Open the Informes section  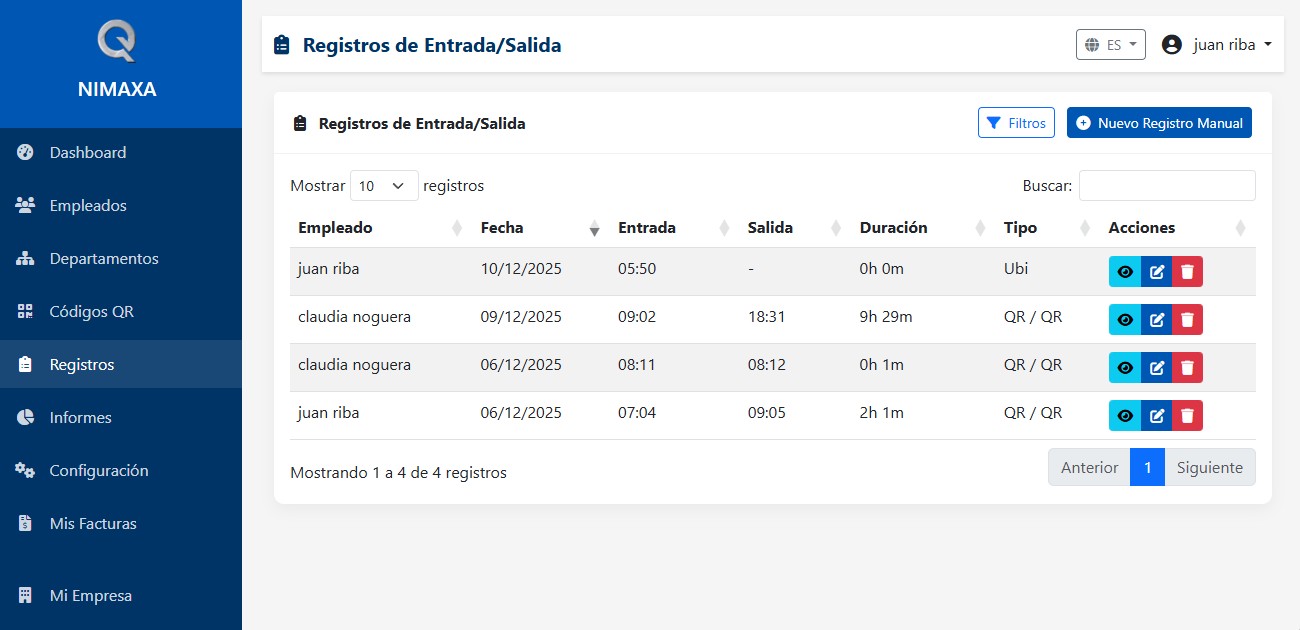[x=82, y=417]
